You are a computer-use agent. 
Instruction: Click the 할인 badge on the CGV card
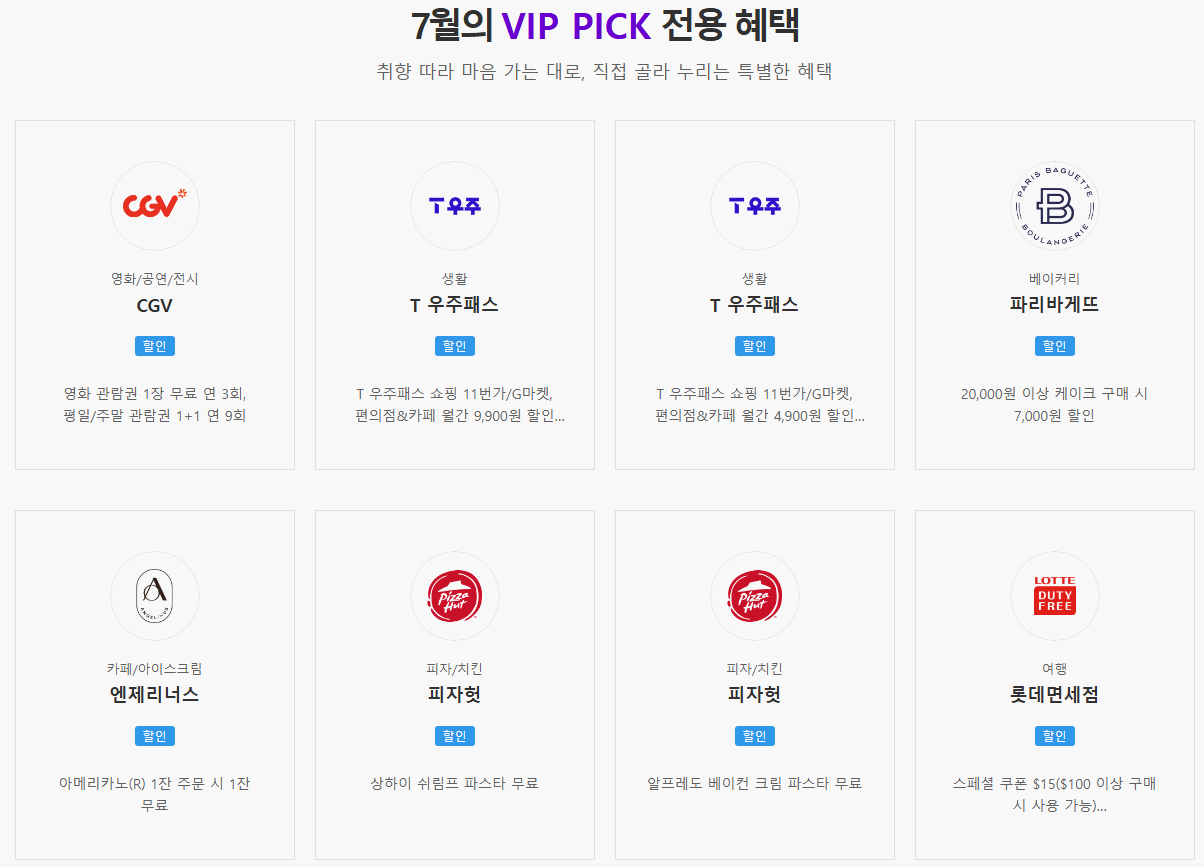click(x=155, y=345)
